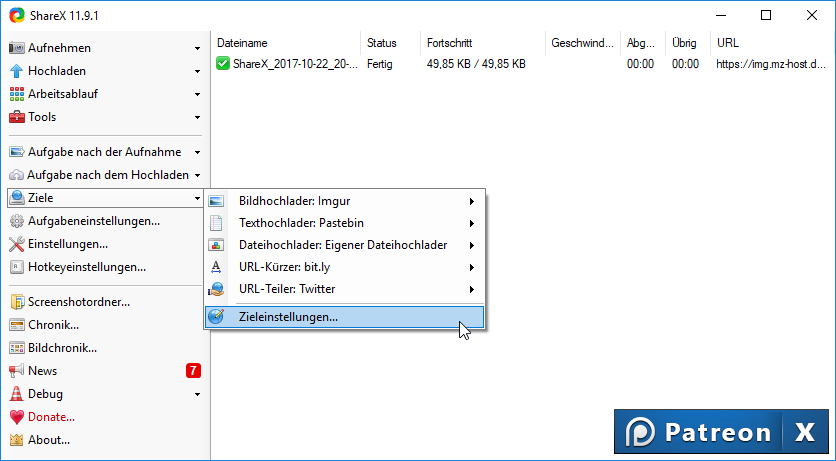Click the Hotkeyeinstellungen key icon

pos(17,267)
